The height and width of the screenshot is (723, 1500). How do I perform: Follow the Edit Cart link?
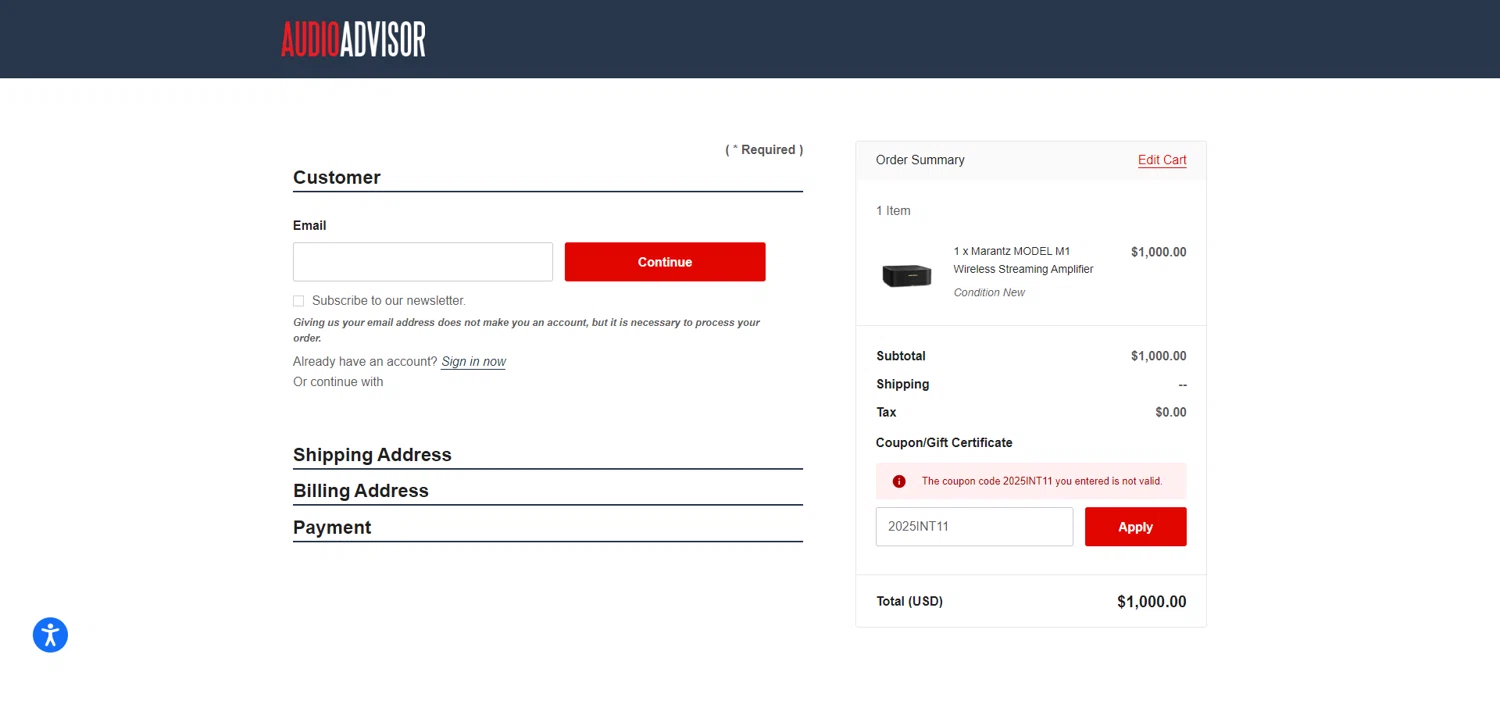pyautogui.click(x=1162, y=160)
